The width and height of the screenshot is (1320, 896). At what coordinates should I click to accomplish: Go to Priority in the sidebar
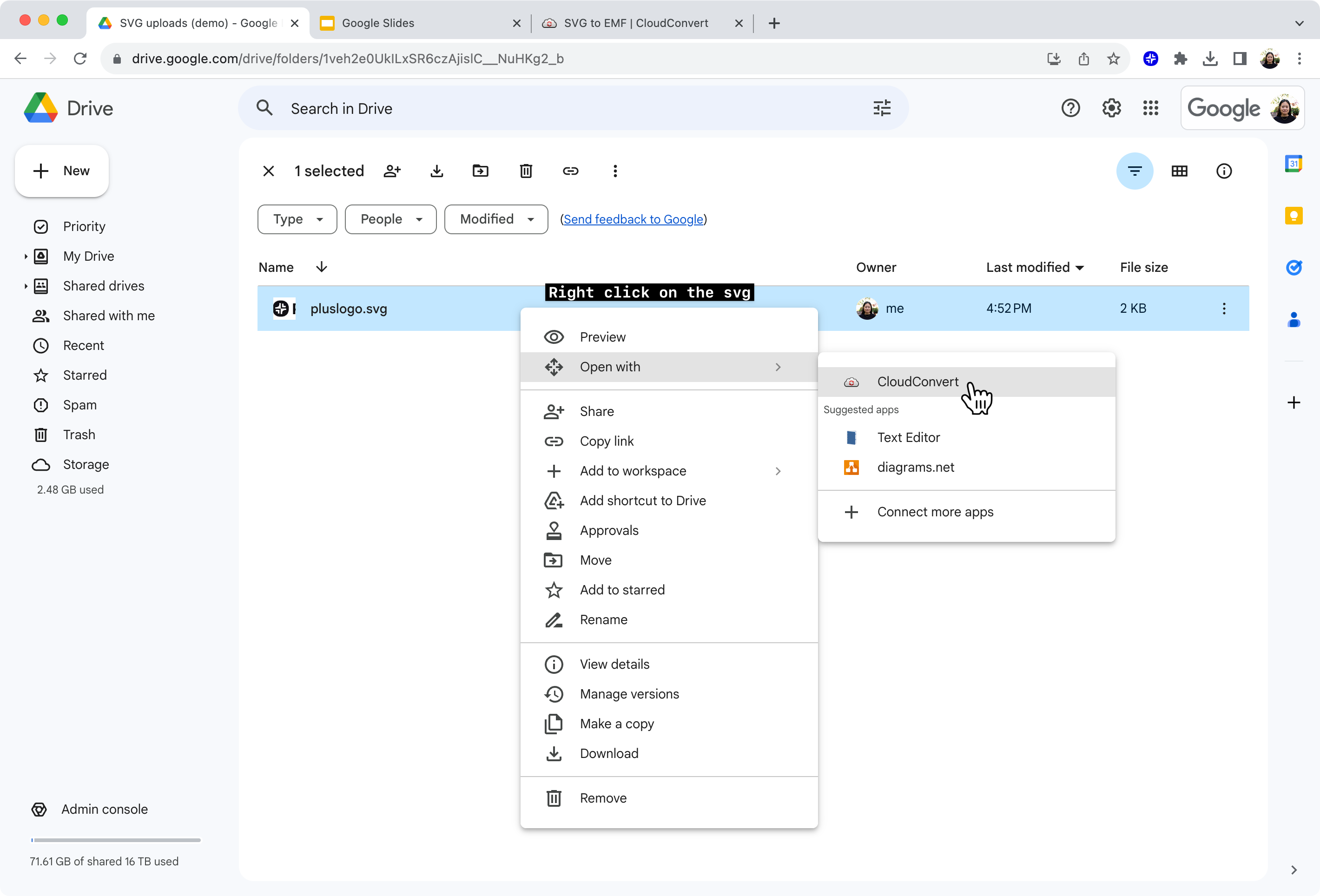(84, 226)
